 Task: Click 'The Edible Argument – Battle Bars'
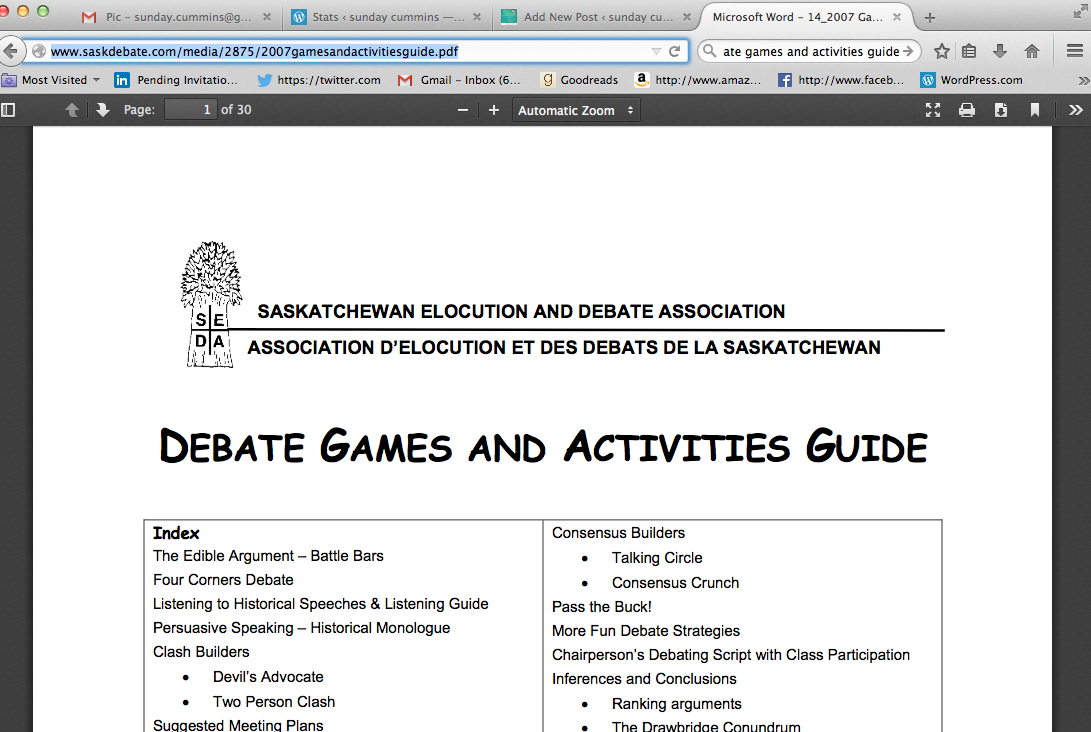point(268,556)
